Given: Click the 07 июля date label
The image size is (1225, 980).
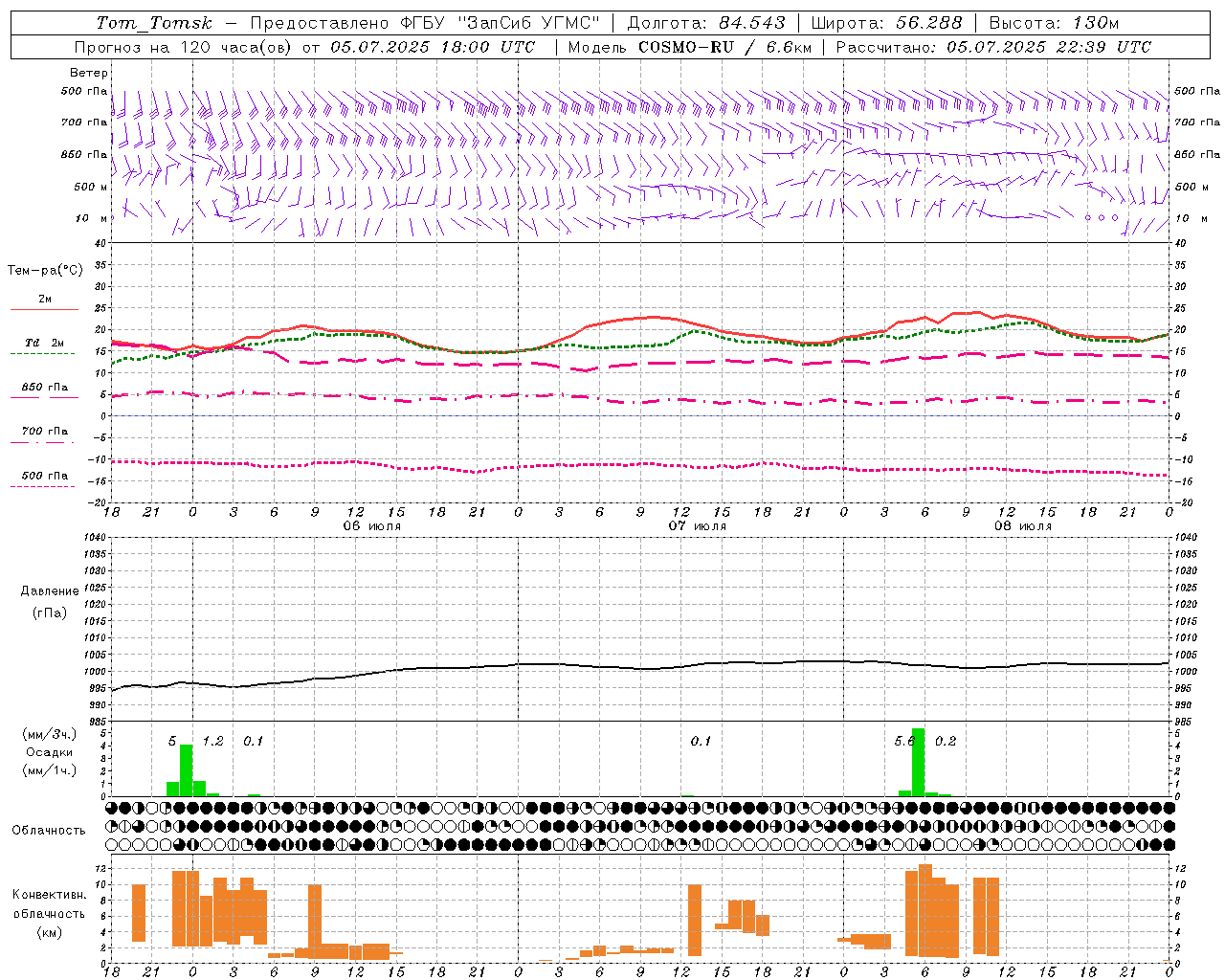Looking at the screenshot, I should 698,526.
